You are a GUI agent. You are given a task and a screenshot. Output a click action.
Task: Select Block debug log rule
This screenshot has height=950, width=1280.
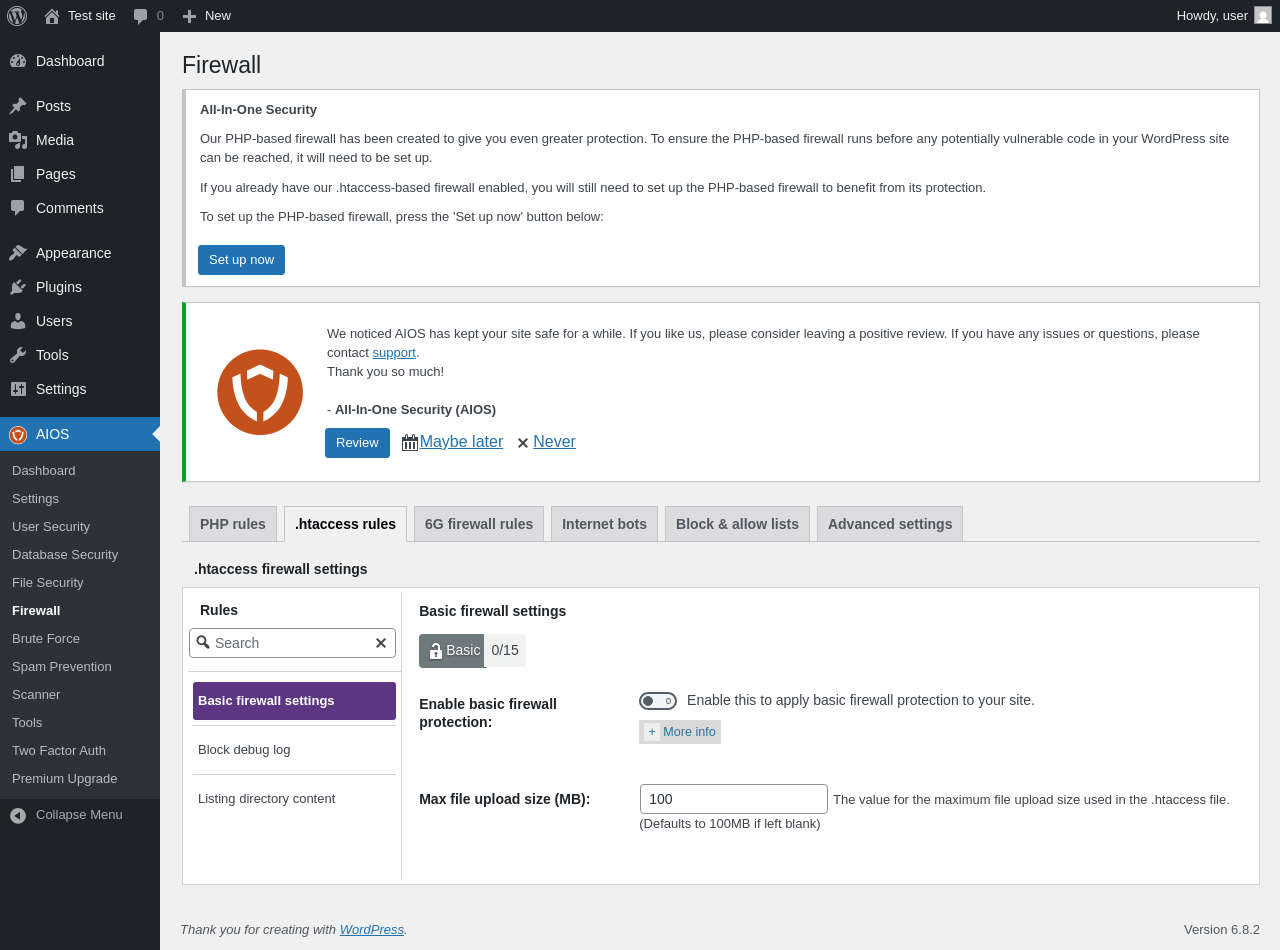click(x=294, y=750)
